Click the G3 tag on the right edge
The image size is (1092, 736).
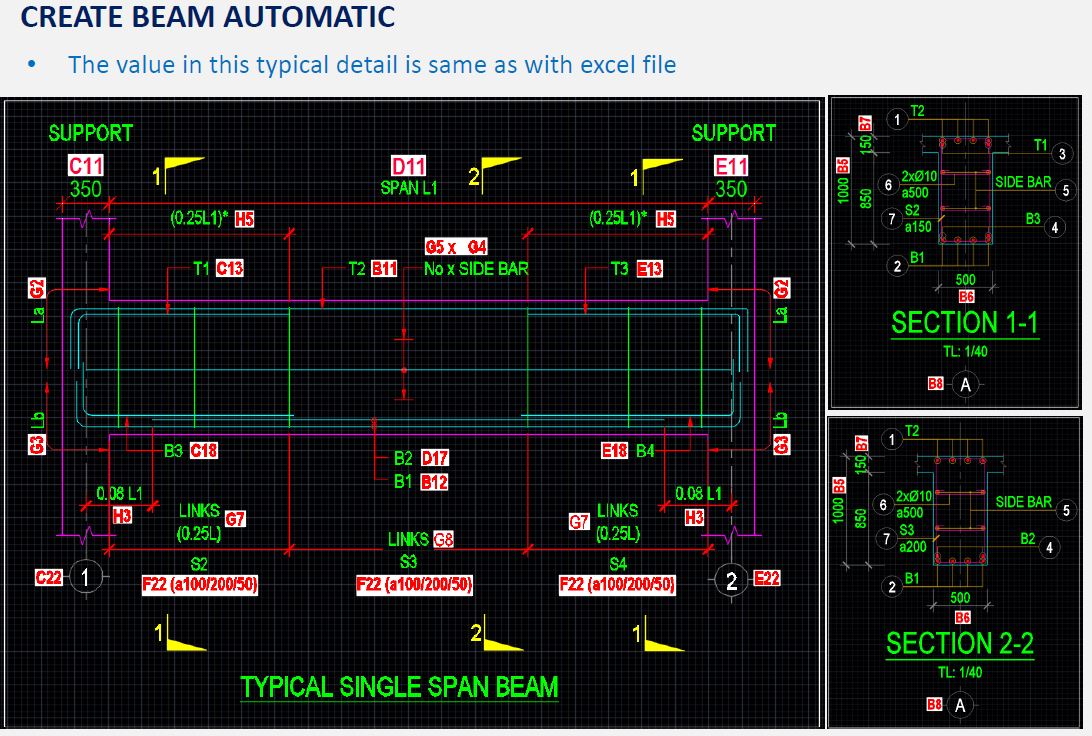[782, 444]
